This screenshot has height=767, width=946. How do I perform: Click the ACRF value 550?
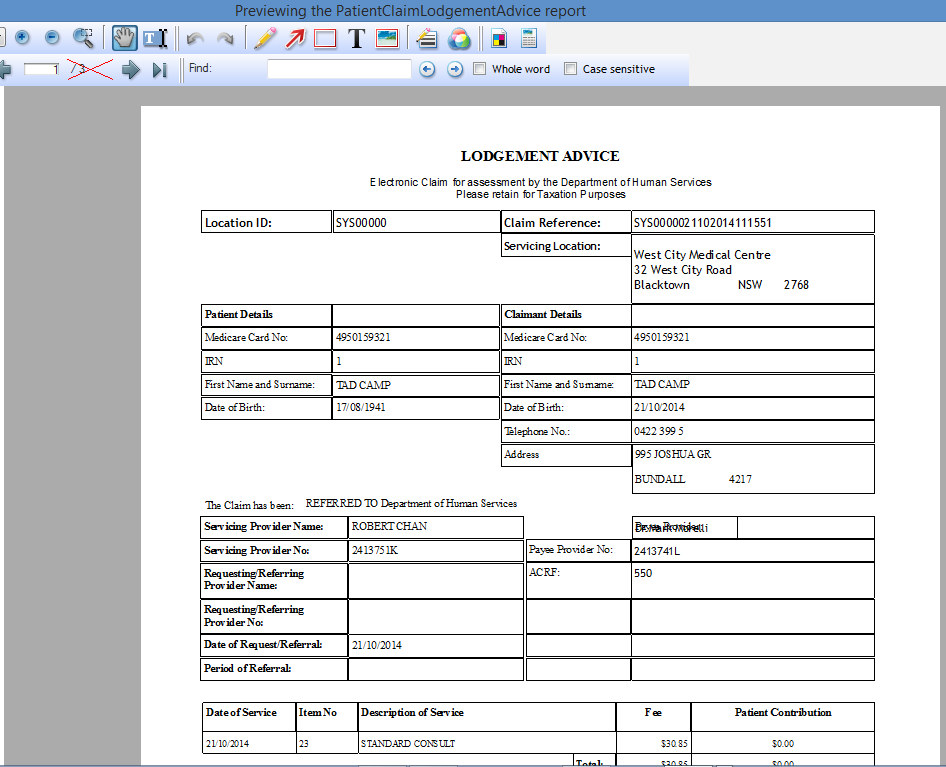point(643,573)
